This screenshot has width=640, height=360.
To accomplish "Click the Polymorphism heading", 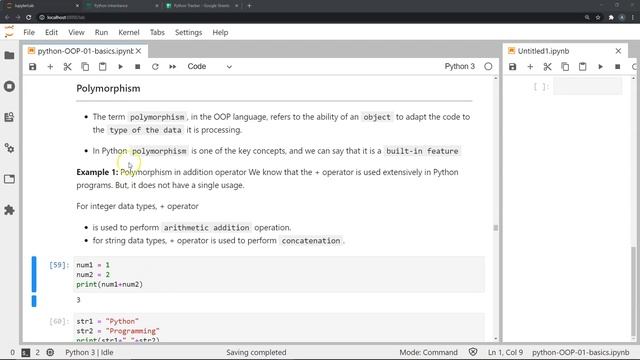I will [108, 89].
